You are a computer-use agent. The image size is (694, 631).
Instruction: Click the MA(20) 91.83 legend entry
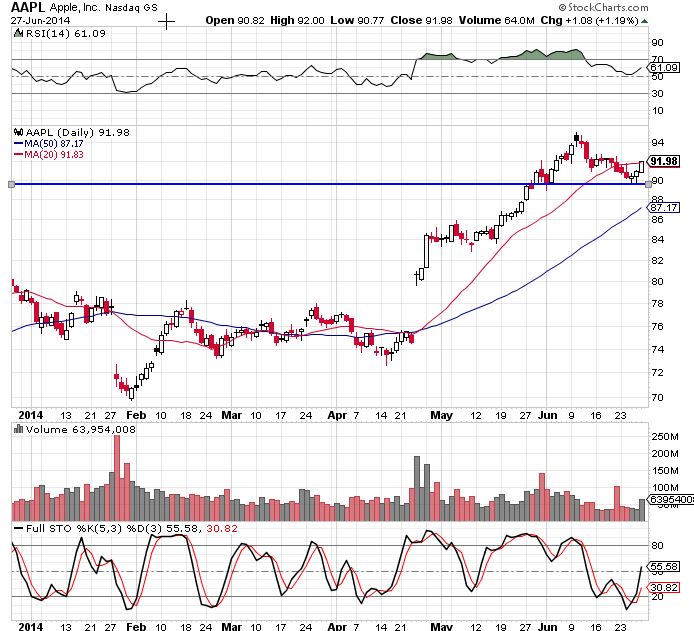pyautogui.click(x=49, y=154)
